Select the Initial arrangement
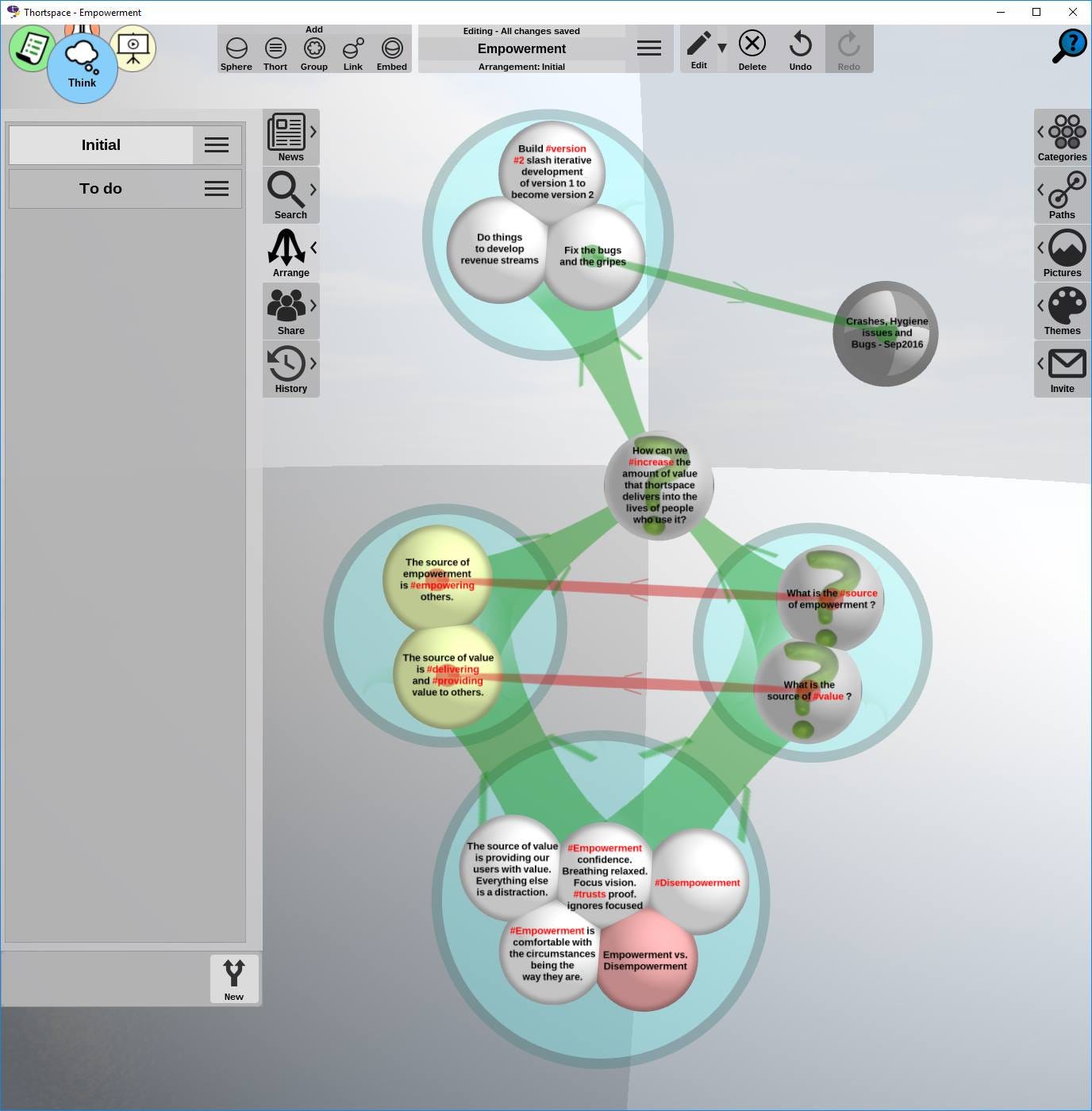The image size is (1092, 1111). click(x=101, y=145)
